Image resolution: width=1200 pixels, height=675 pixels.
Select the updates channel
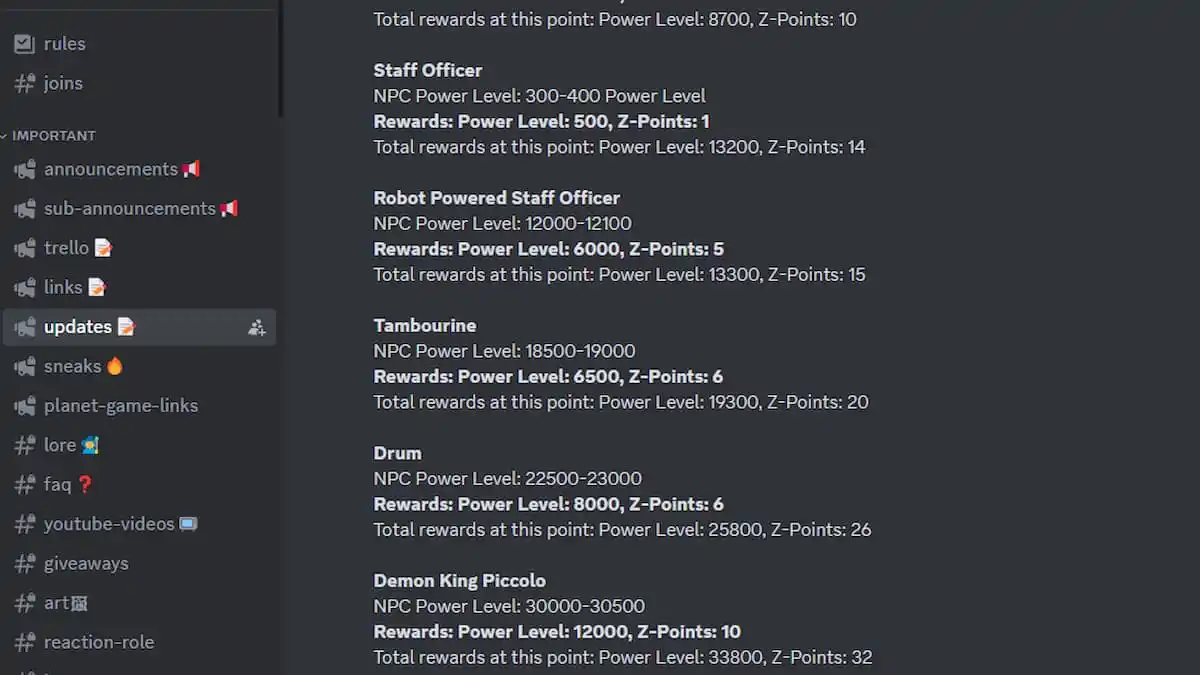78,327
